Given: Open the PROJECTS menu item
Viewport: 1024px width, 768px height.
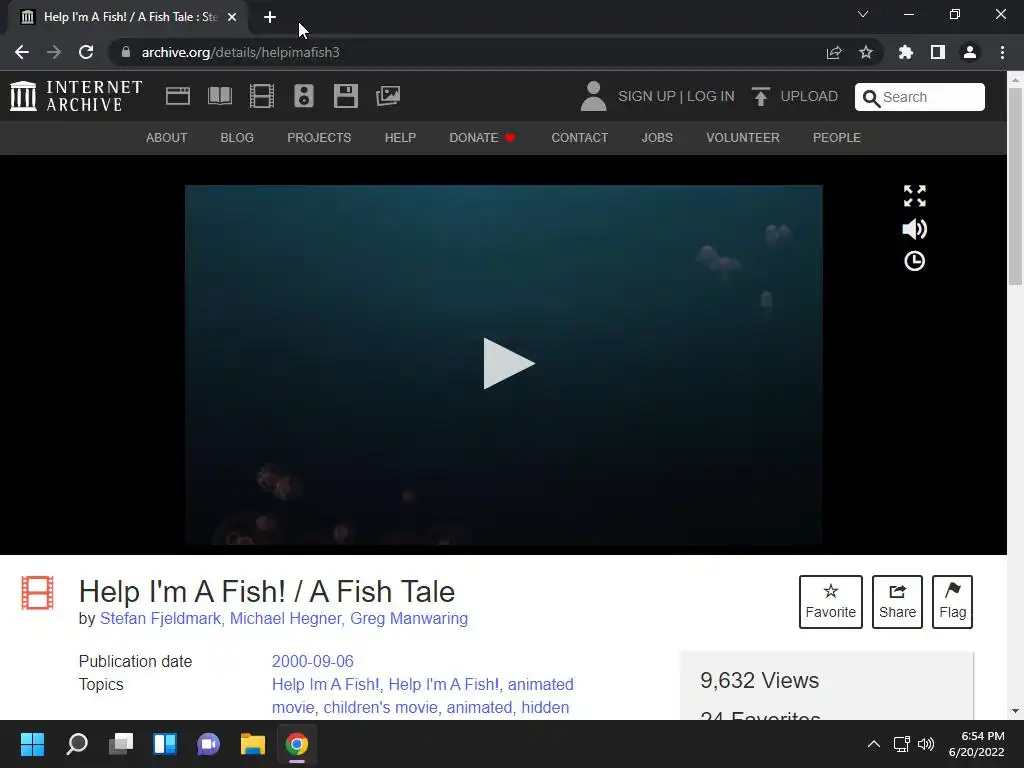Looking at the screenshot, I should pyautogui.click(x=319, y=138).
